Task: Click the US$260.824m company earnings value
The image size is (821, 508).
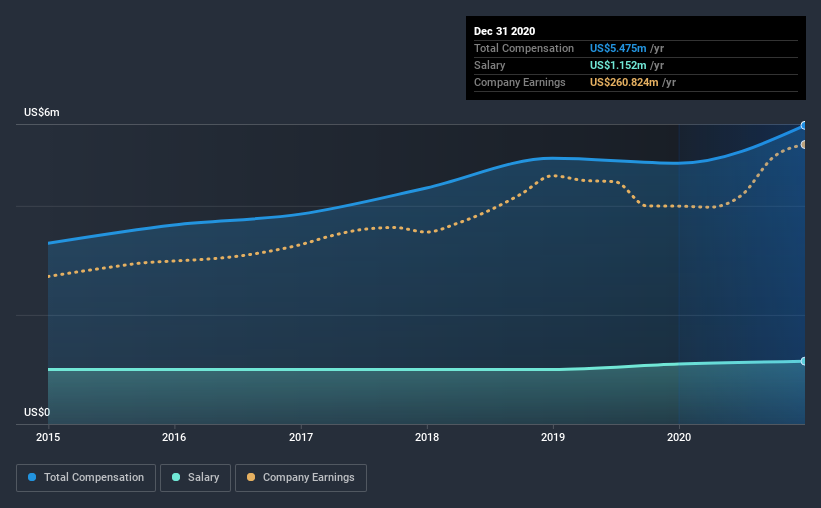Action: (x=624, y=82)
